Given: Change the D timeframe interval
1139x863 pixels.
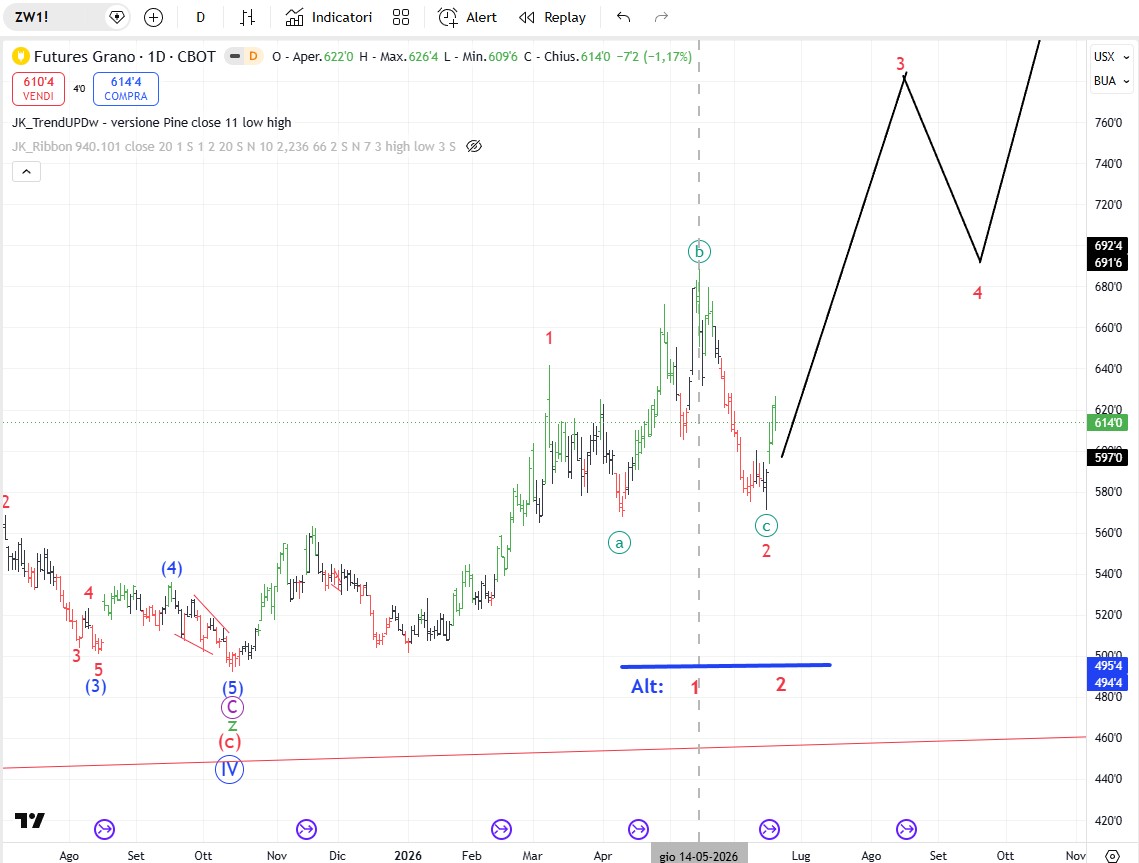Looking at the screenshot, I should (x=200, y=17).
